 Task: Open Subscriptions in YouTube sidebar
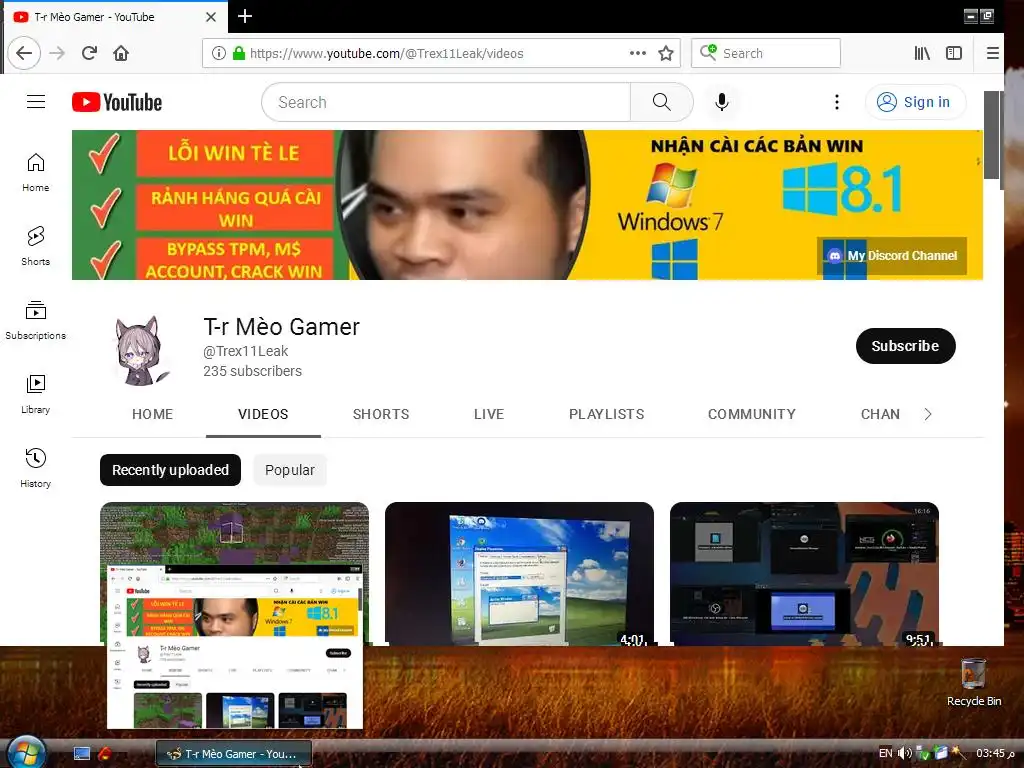tap(35, 320)
